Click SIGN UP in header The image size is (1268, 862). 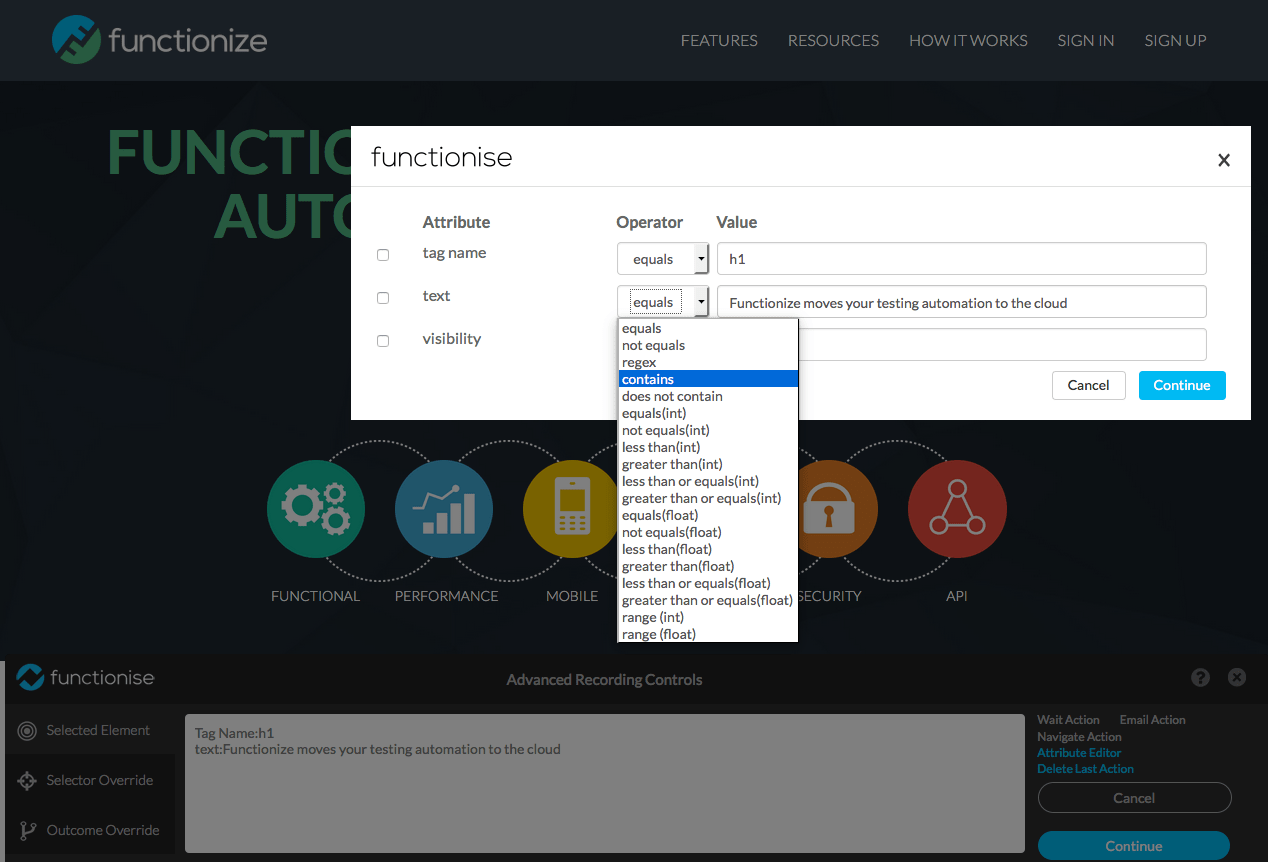tap(1175, 41)
